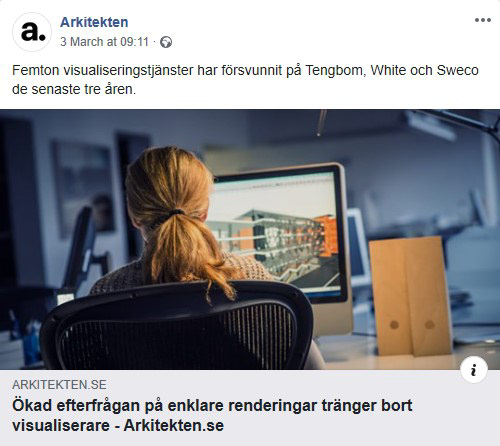Click the building rendering shown on the monitor
This screenshot has height=446, width=500.
[278, 242]
